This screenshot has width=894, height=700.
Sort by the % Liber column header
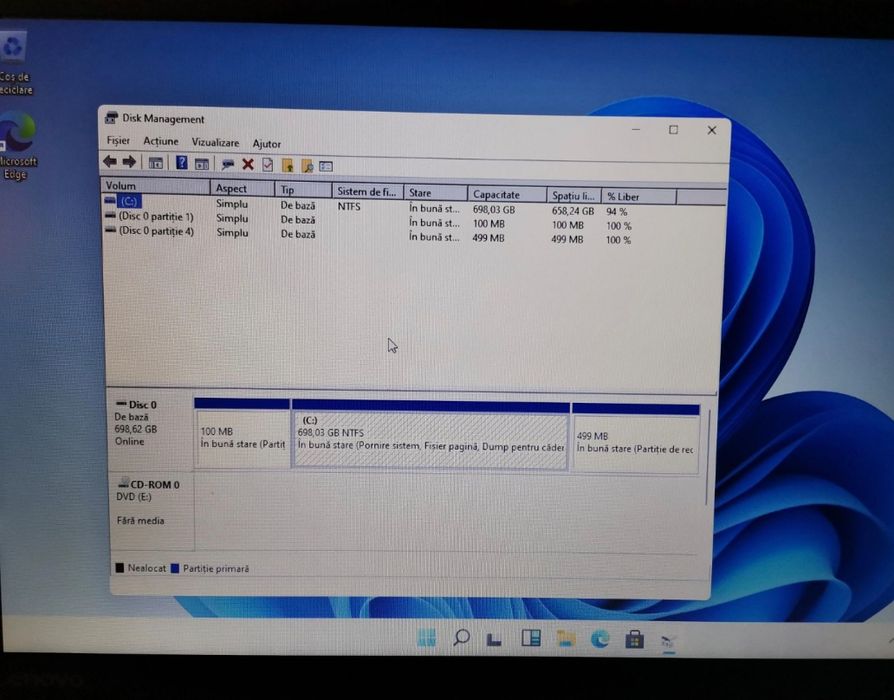[x=639, y=197]
